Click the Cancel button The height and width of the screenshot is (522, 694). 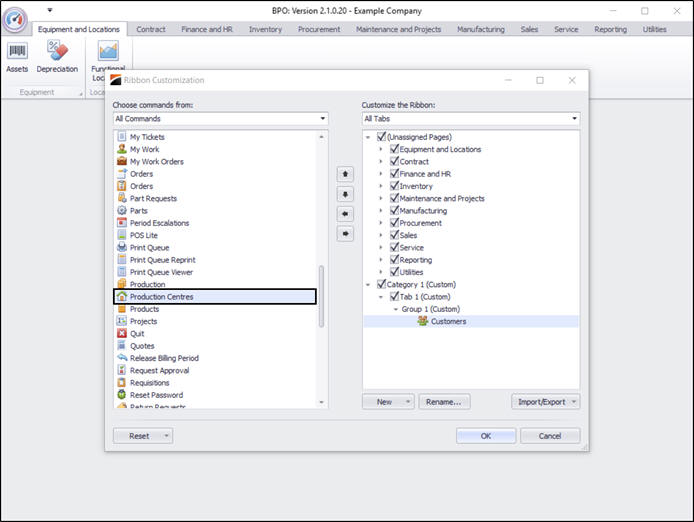pyautogui.click(x=550, y=436)
